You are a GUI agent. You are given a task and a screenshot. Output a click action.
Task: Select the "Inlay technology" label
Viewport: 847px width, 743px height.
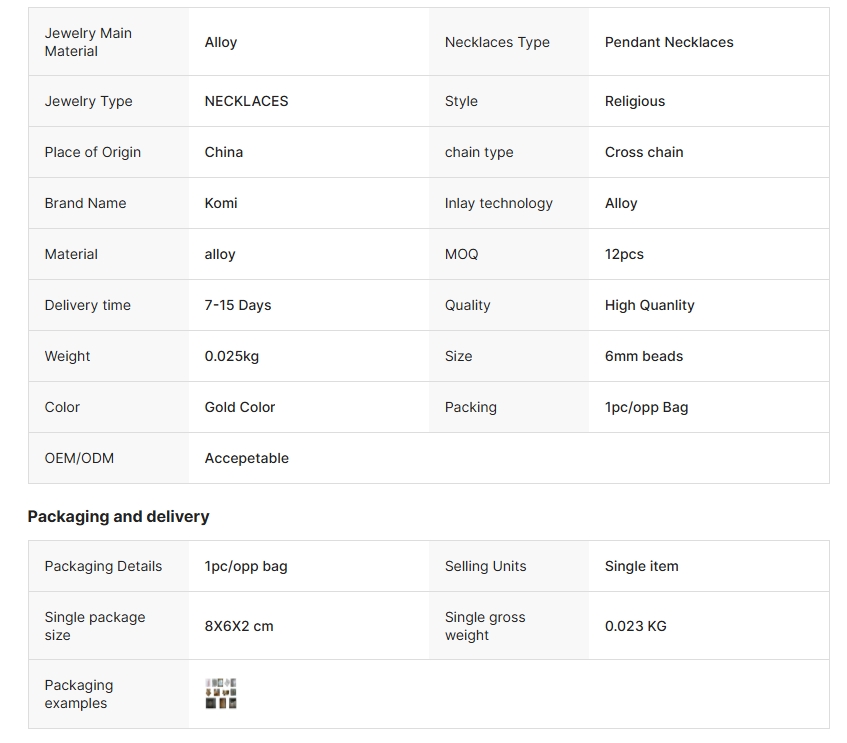(x=499, y=203)
